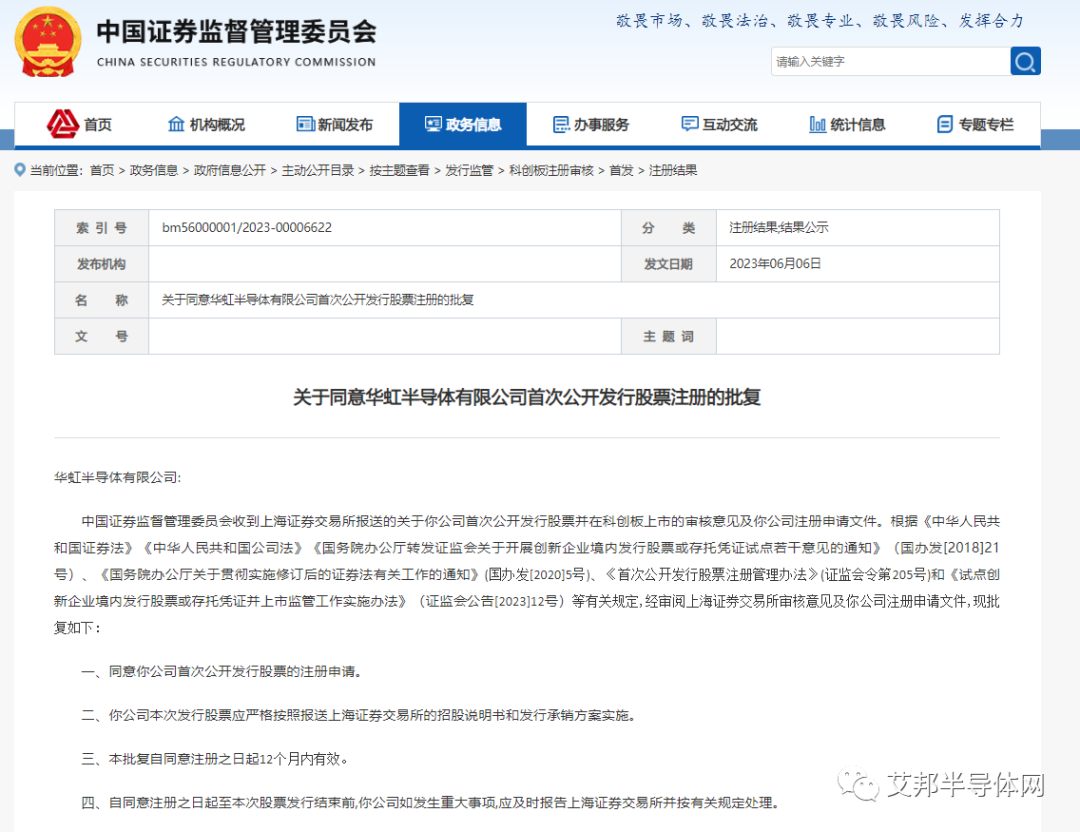Click the 首页 breadcrumb link

[102, 170]
